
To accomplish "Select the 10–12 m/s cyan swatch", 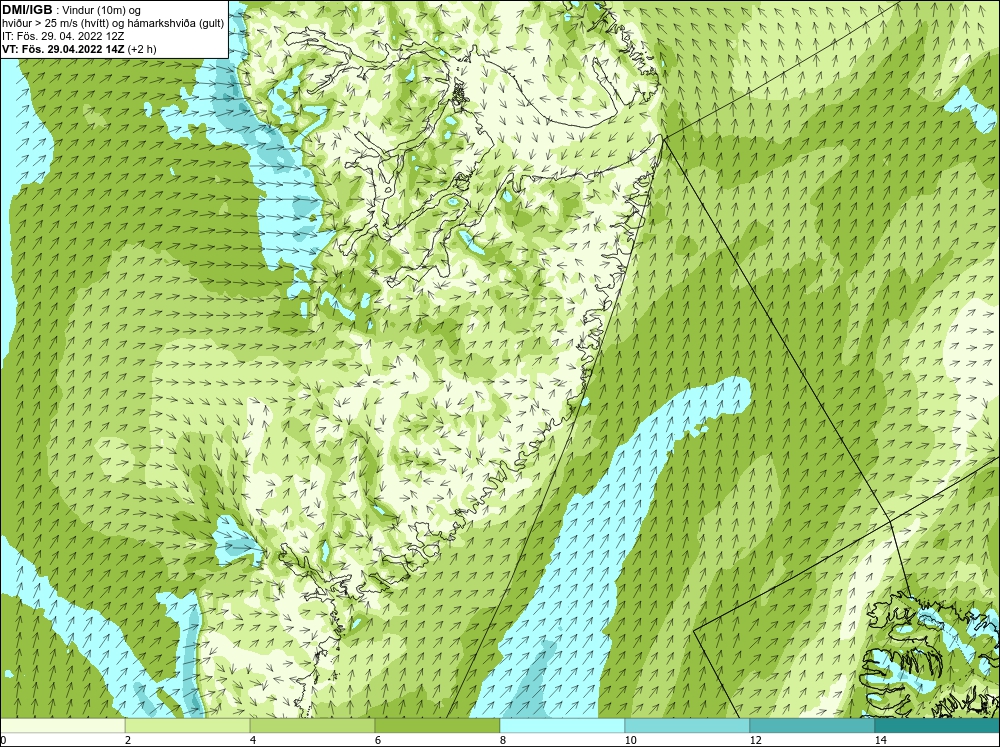I will click(x=688, y=725).
